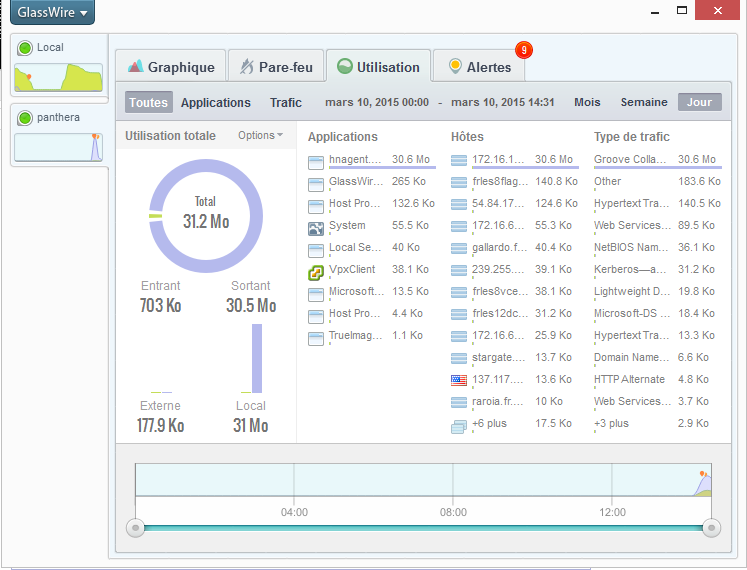Open the Options dropdown
This screenshot has height=570, width=747.
(260, 135)
